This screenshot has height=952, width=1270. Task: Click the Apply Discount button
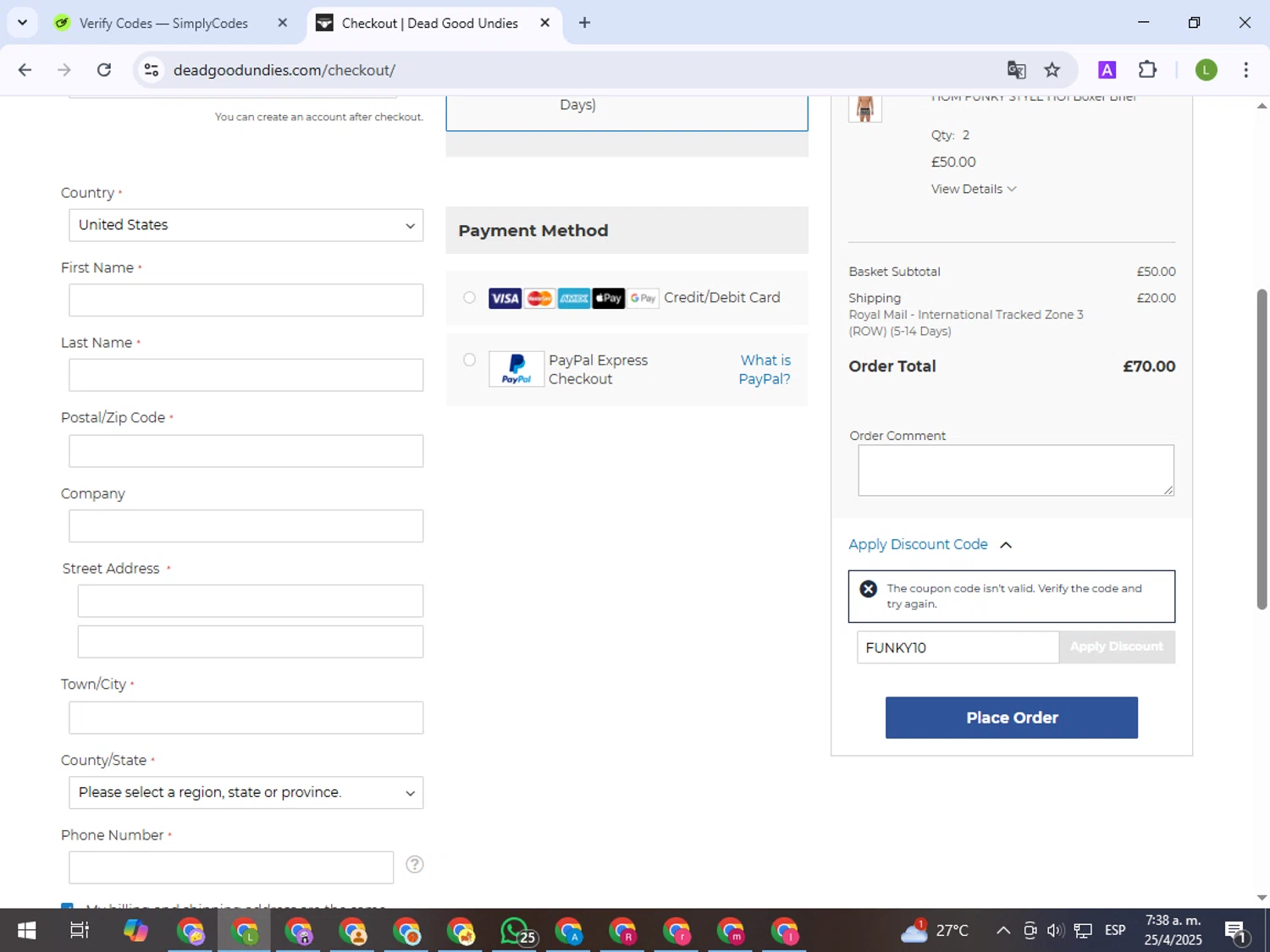tap(1117, 647)
